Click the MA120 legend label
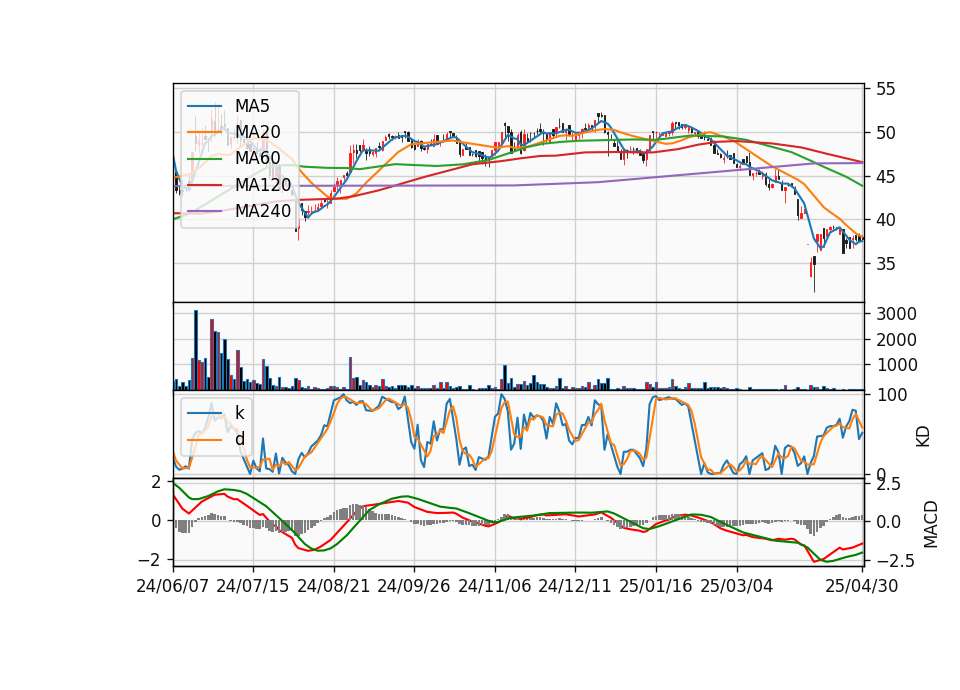 coord(263,185)
